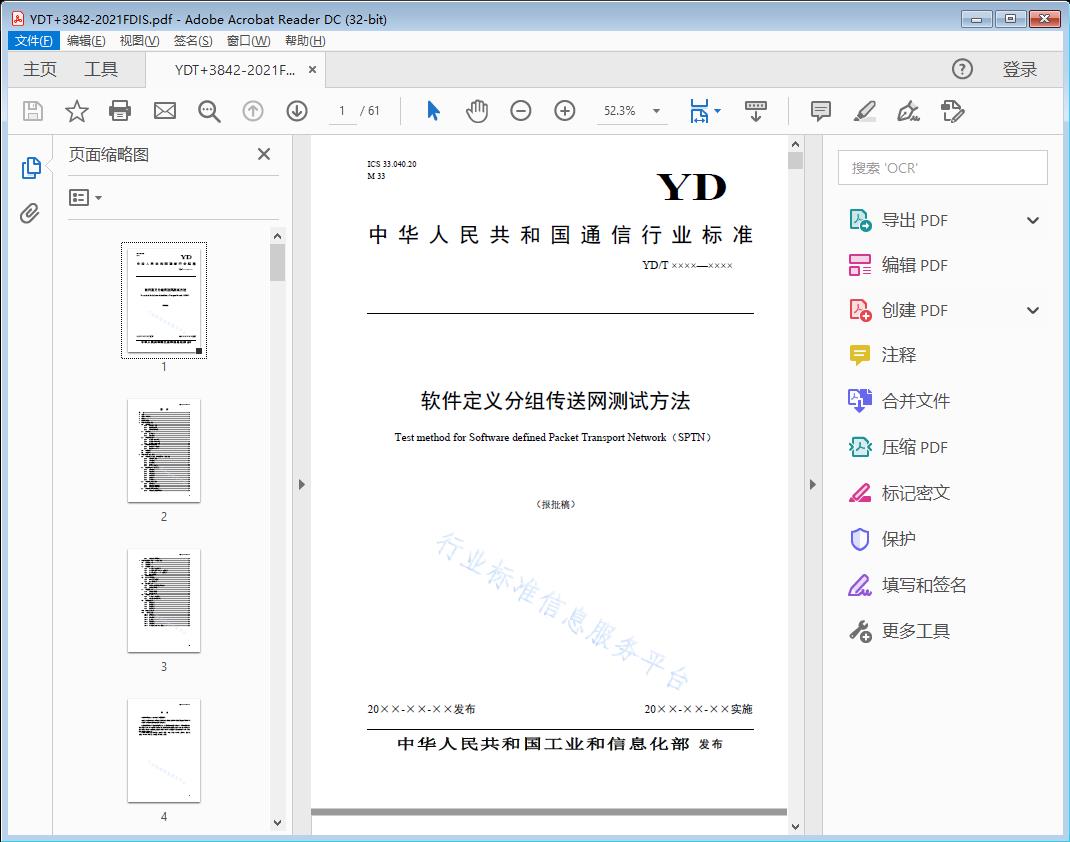The image size is (1070, 842).
Task: Select the Hand tool in the toolbar
Action: [477, 111]
